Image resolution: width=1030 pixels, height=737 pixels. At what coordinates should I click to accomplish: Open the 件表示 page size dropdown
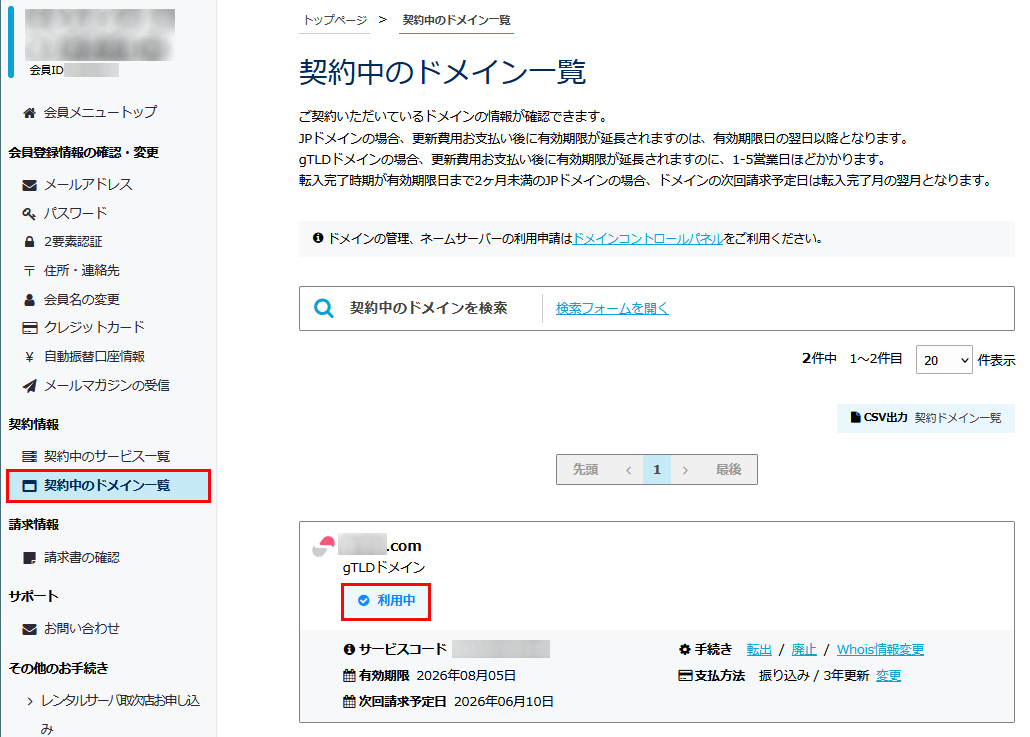[943, 360]
